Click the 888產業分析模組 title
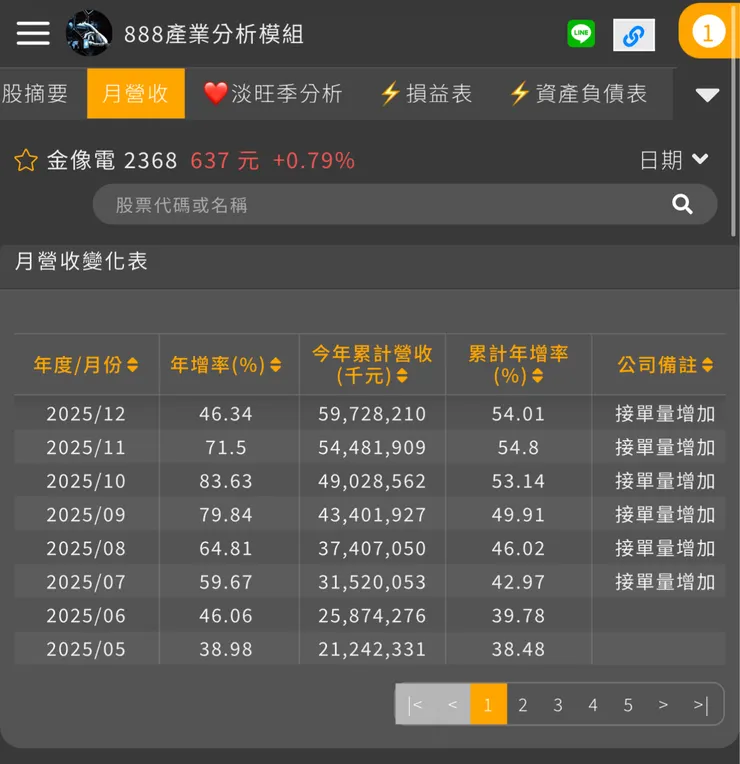 [x=214, y=34]
